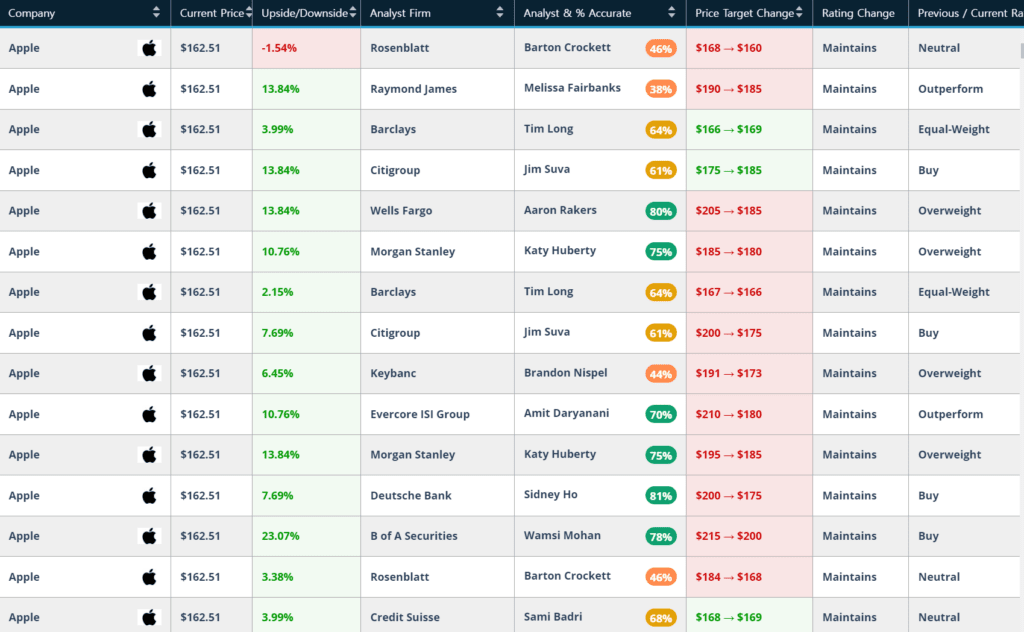Sort by Current Price column arrows
The height and width of the screenshot is (632, 1024).
point(247,13)
